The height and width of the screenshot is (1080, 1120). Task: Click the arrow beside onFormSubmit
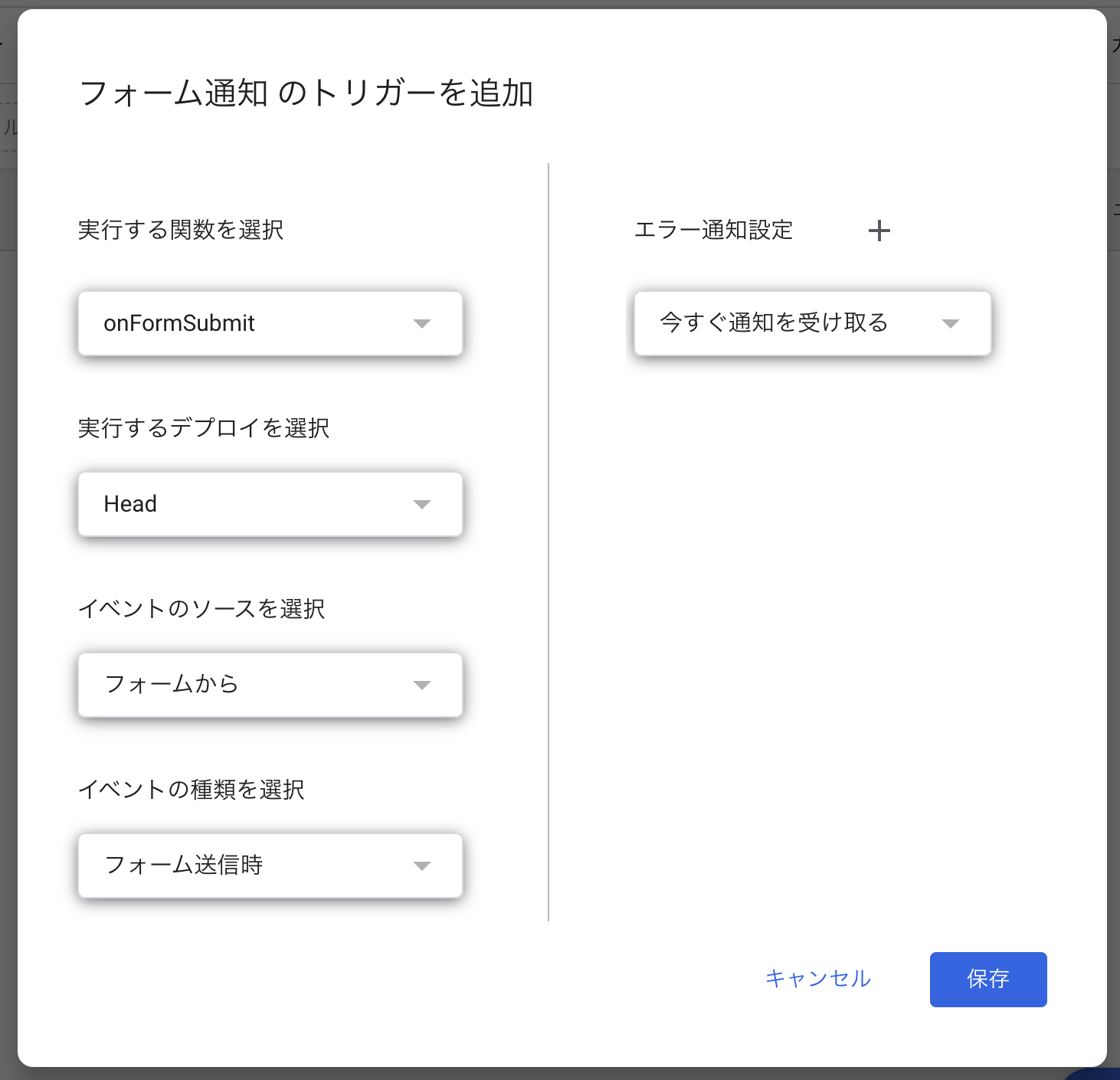coord(422,323)
